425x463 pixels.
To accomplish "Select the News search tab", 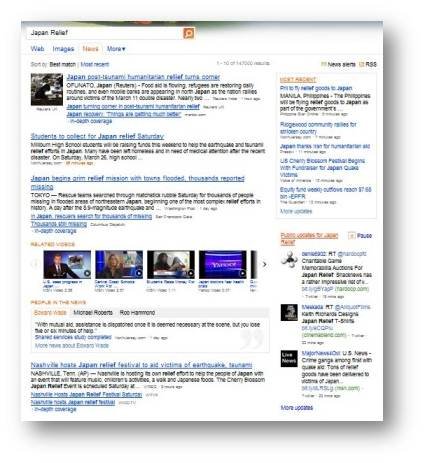I will point(90,49).
